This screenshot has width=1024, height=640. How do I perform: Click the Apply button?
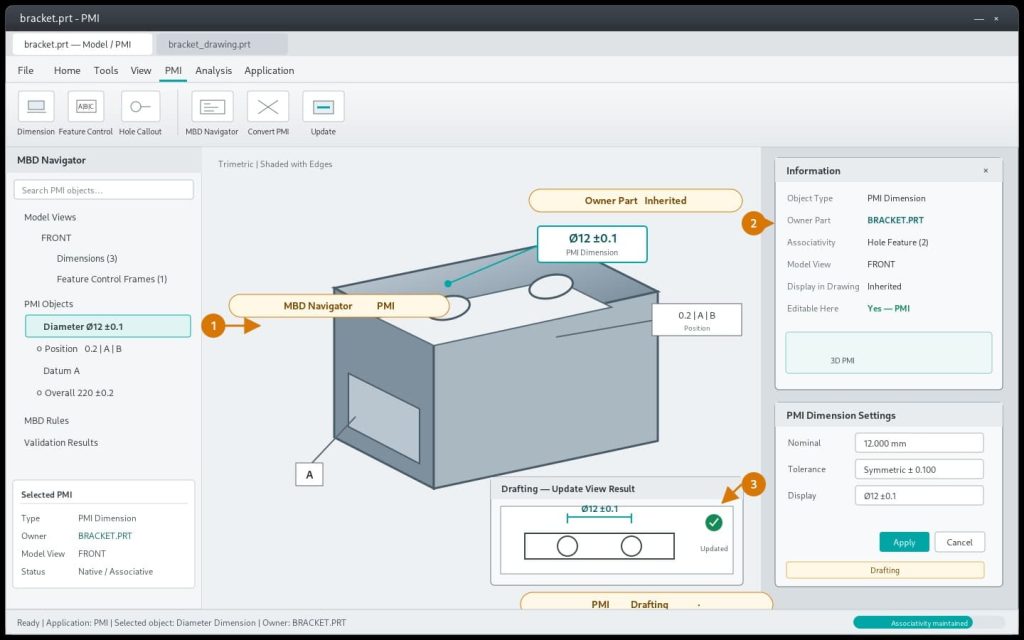point(904,542)
